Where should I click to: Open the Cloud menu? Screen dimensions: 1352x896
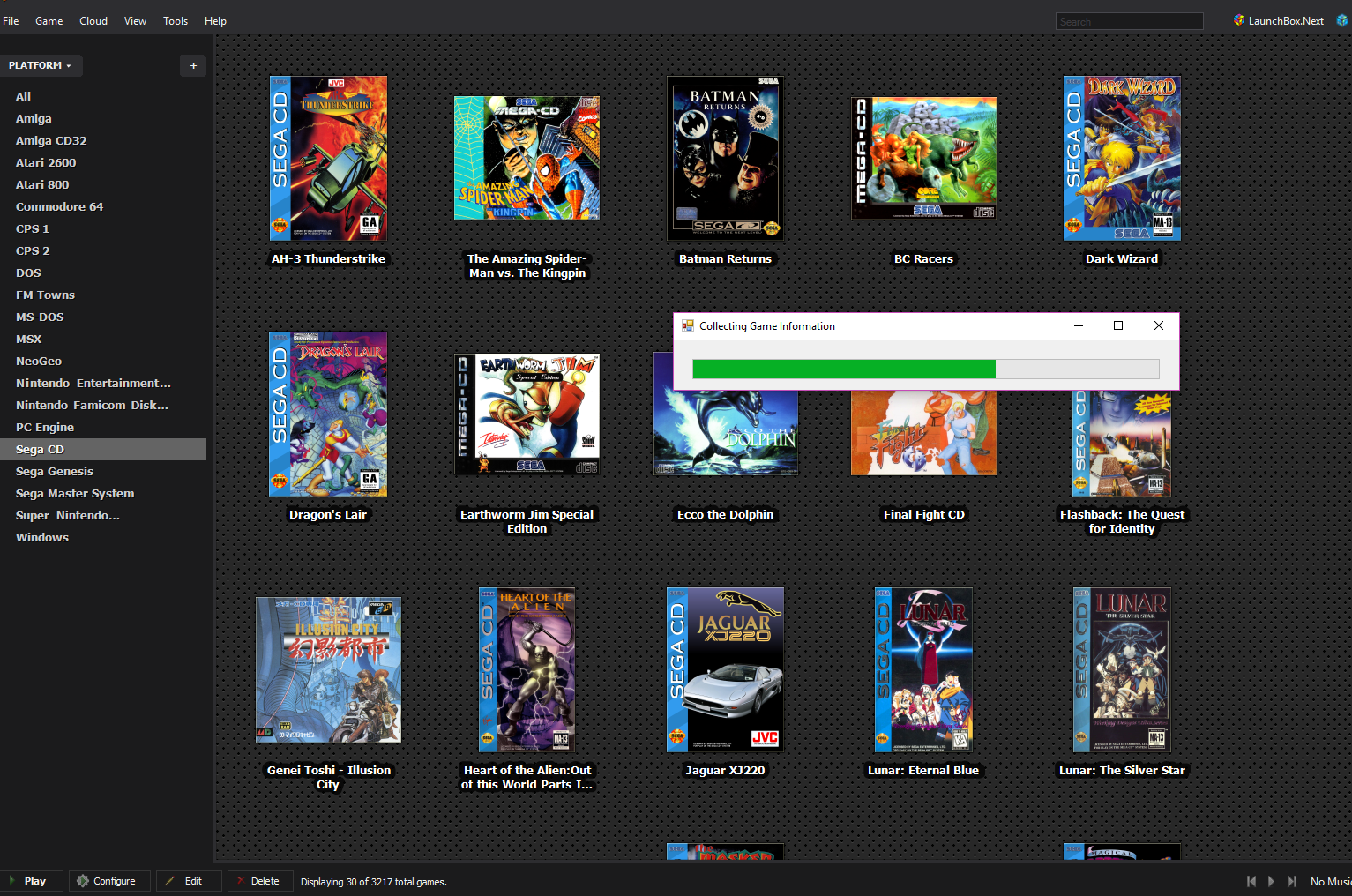93,21
